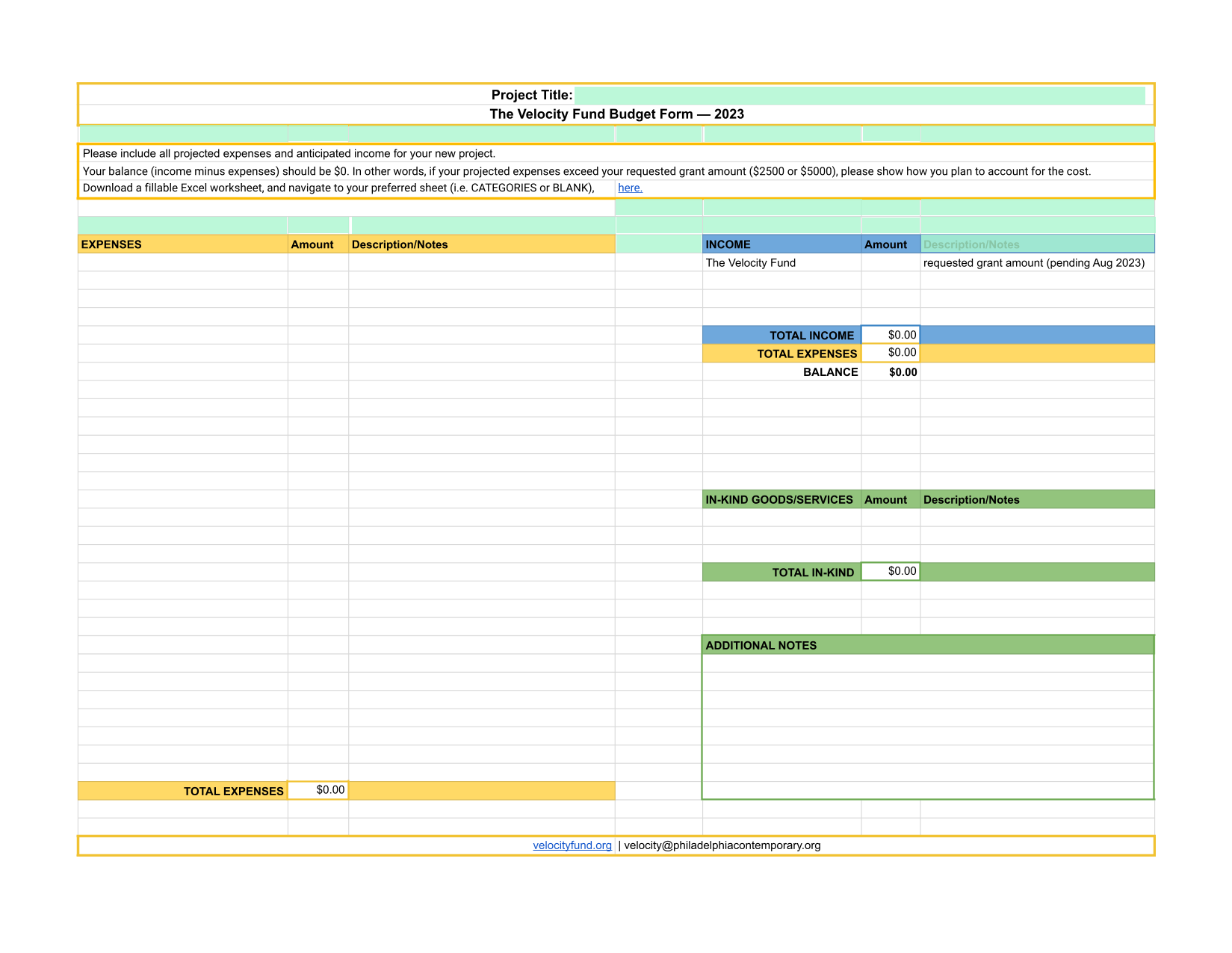The width and height of the screenshot is (1232, 953).
Task: Open the velocityfund.org link
Action: click(x=572, y=845)
